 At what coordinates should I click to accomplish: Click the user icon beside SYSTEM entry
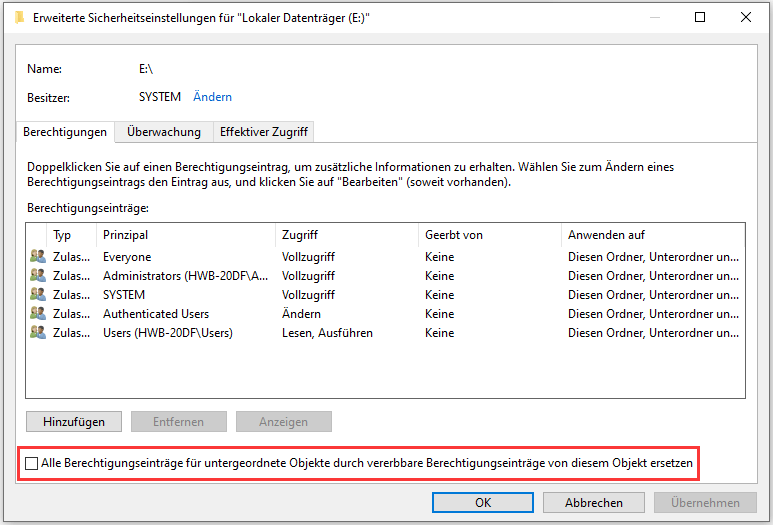38,295
